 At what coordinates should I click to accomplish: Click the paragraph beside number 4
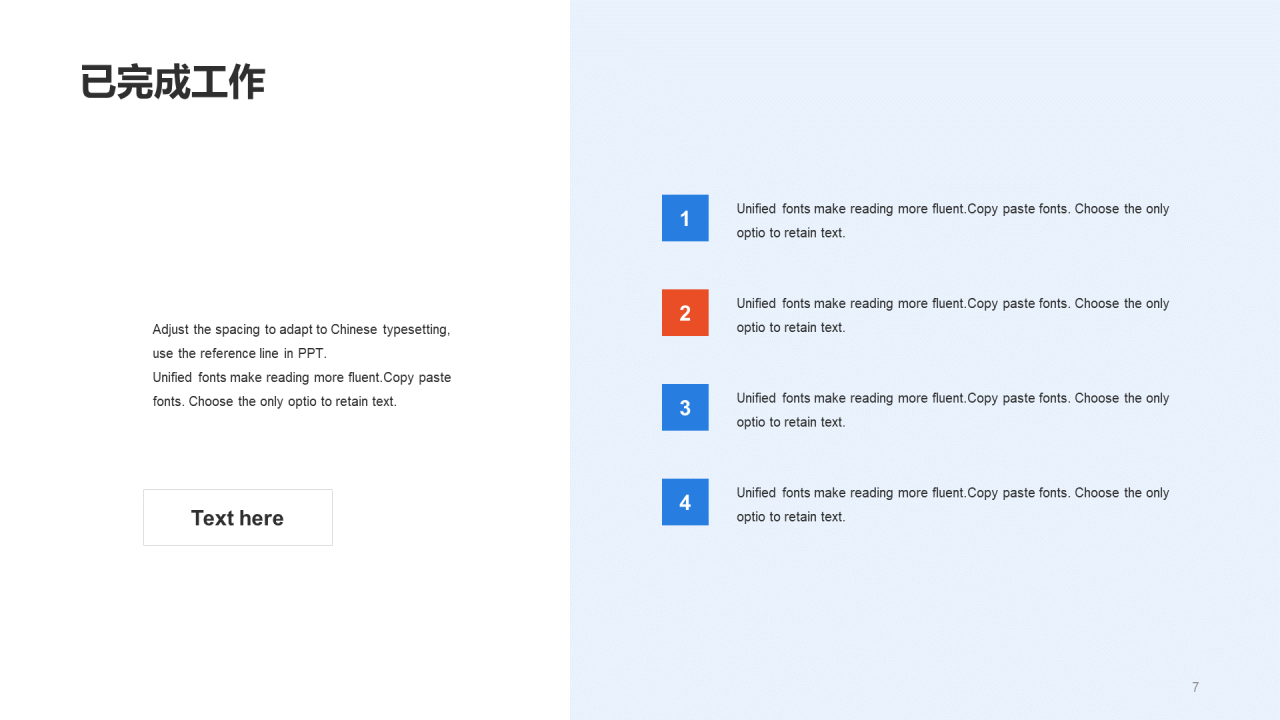(x=953, y=505)
